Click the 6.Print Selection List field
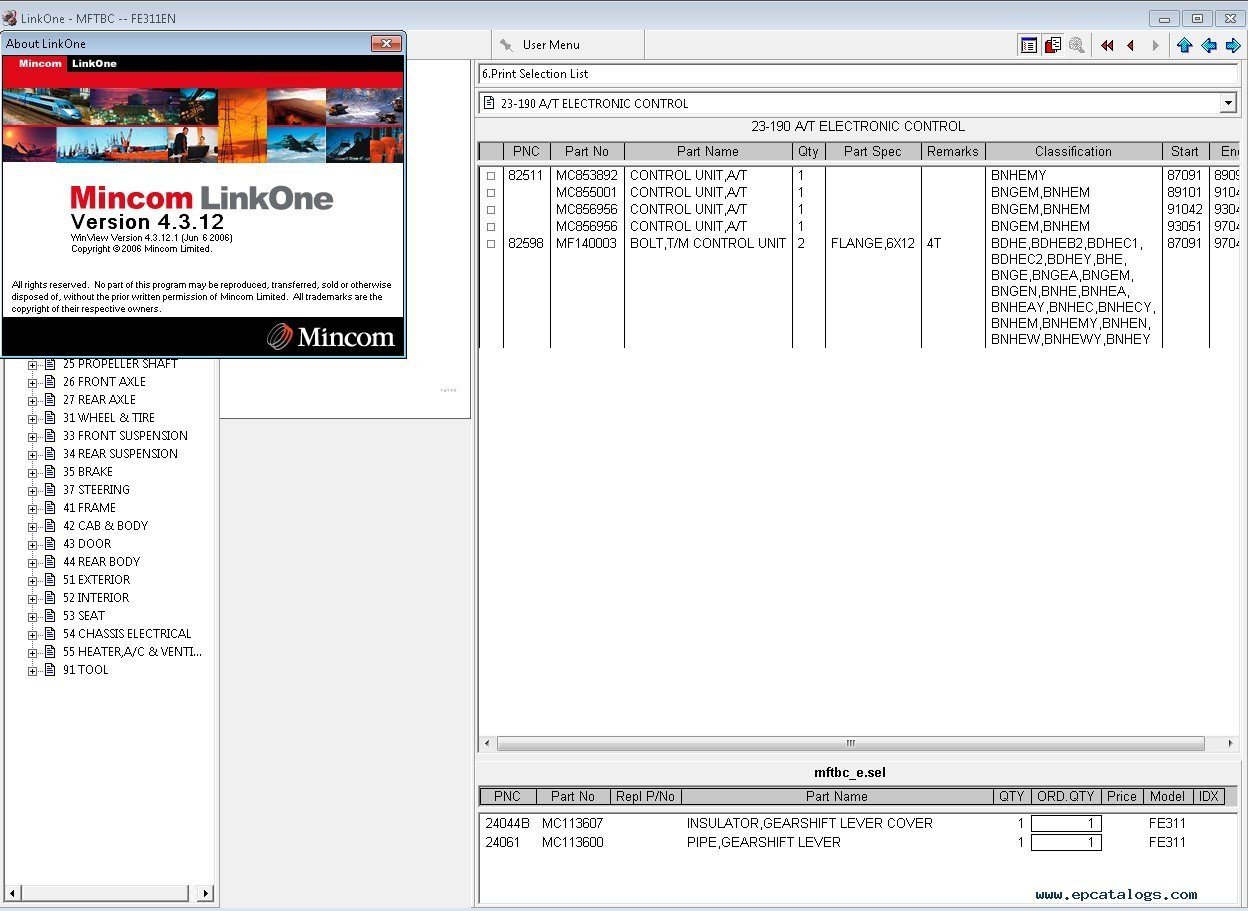 858,74
